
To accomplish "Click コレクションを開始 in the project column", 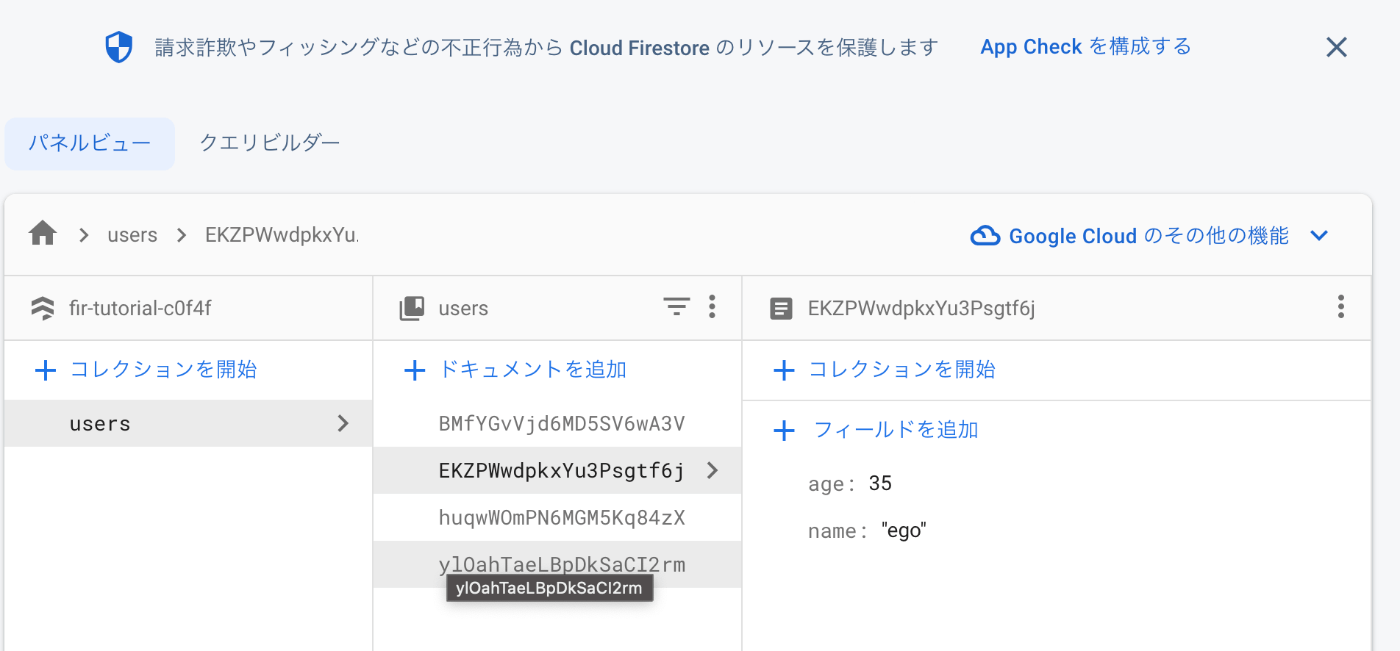I will (145, 370).
